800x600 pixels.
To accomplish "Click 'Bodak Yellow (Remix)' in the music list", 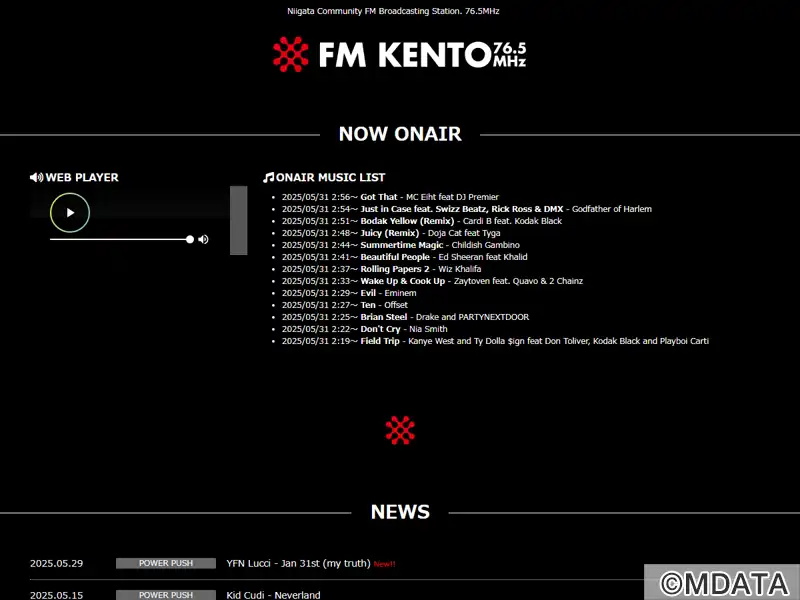I will pos(422,221).
